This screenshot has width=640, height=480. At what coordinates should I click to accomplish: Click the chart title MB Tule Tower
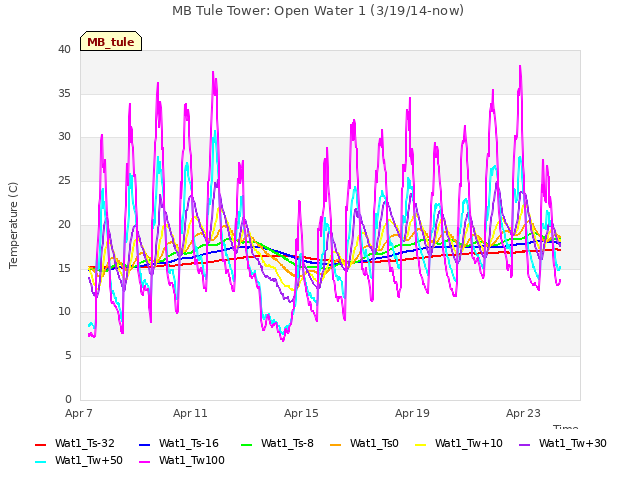[x=318, y=11]
